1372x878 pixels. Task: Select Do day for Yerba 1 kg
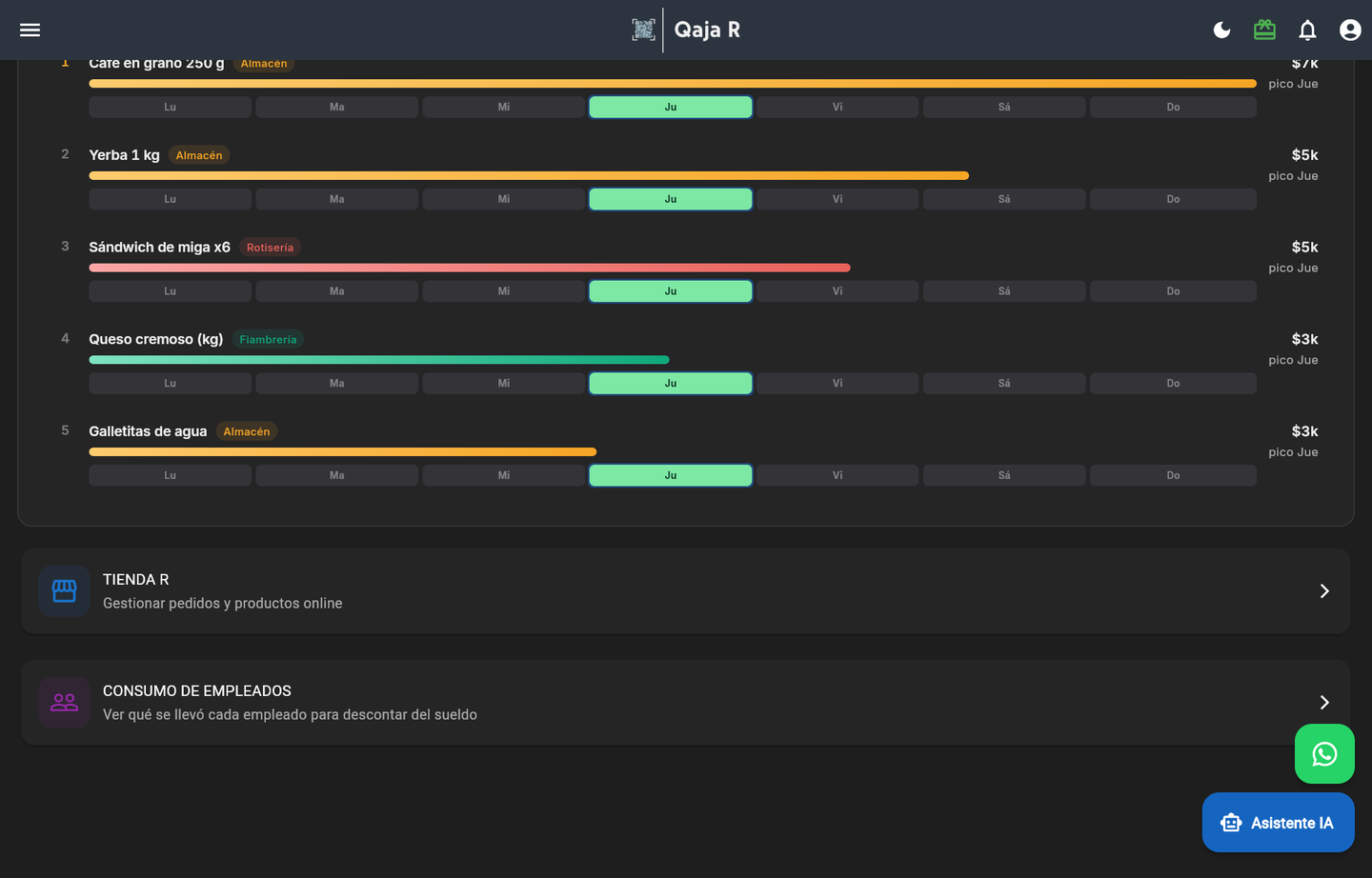click(1173, 199)
